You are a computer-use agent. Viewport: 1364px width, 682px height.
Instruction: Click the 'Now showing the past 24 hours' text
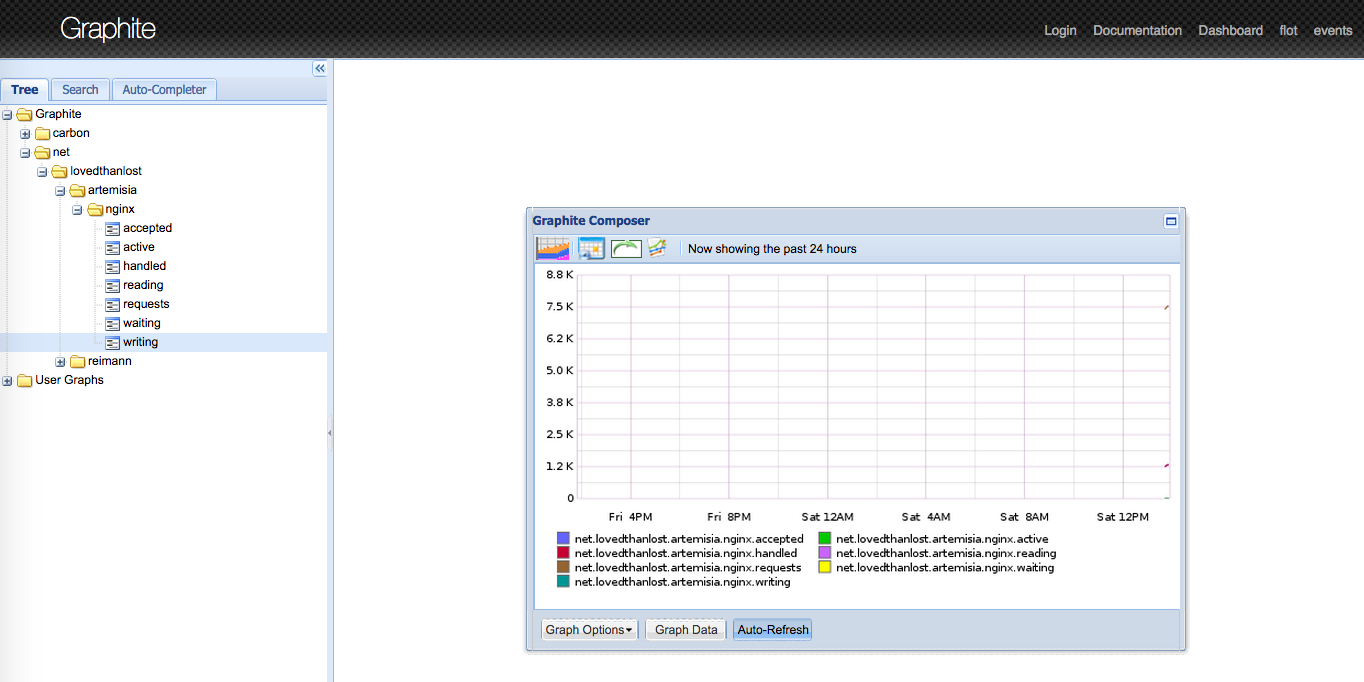(772, 249)
